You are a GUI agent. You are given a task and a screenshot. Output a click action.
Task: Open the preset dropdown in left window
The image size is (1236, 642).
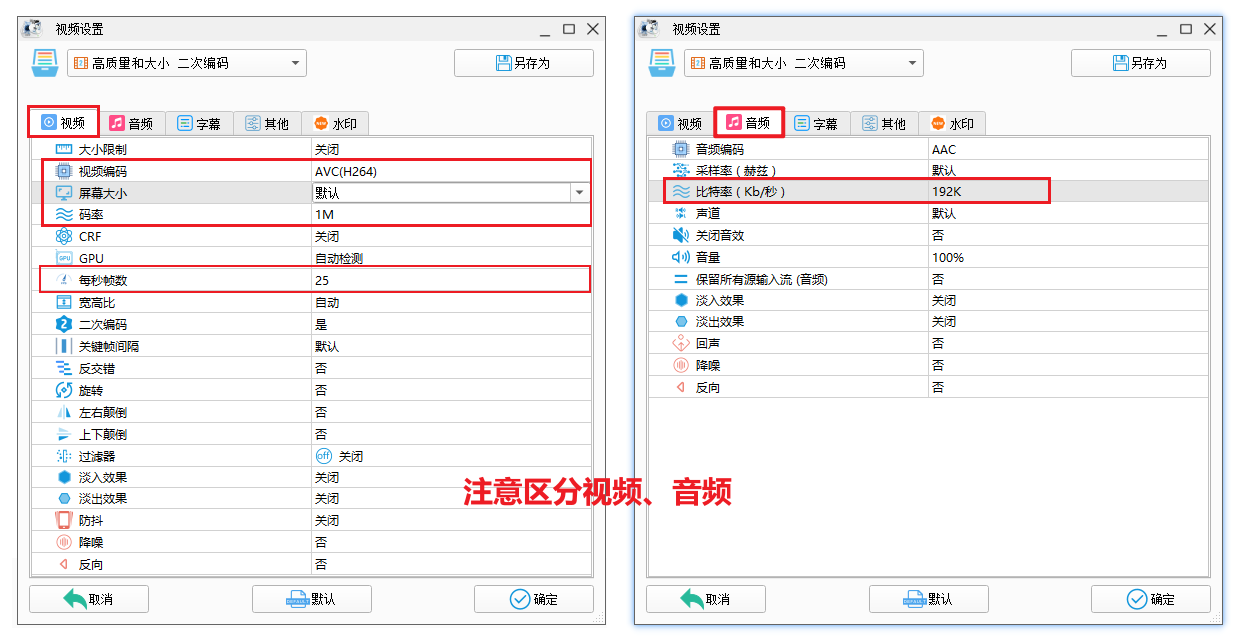click(x=187, y=63)
